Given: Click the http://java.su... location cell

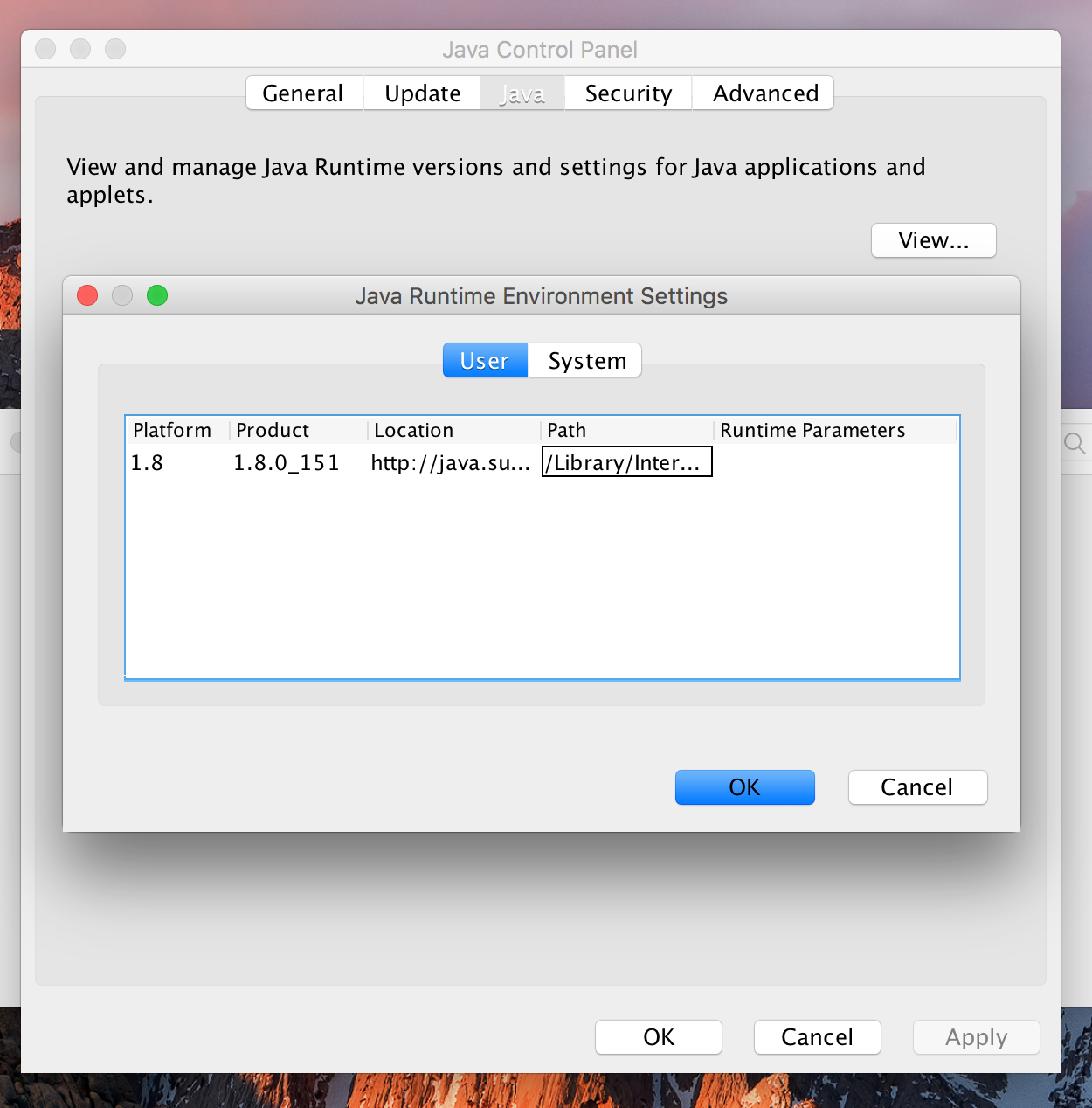Looking at the screenshot, I should pyautogui.click(x=450, y=462).
